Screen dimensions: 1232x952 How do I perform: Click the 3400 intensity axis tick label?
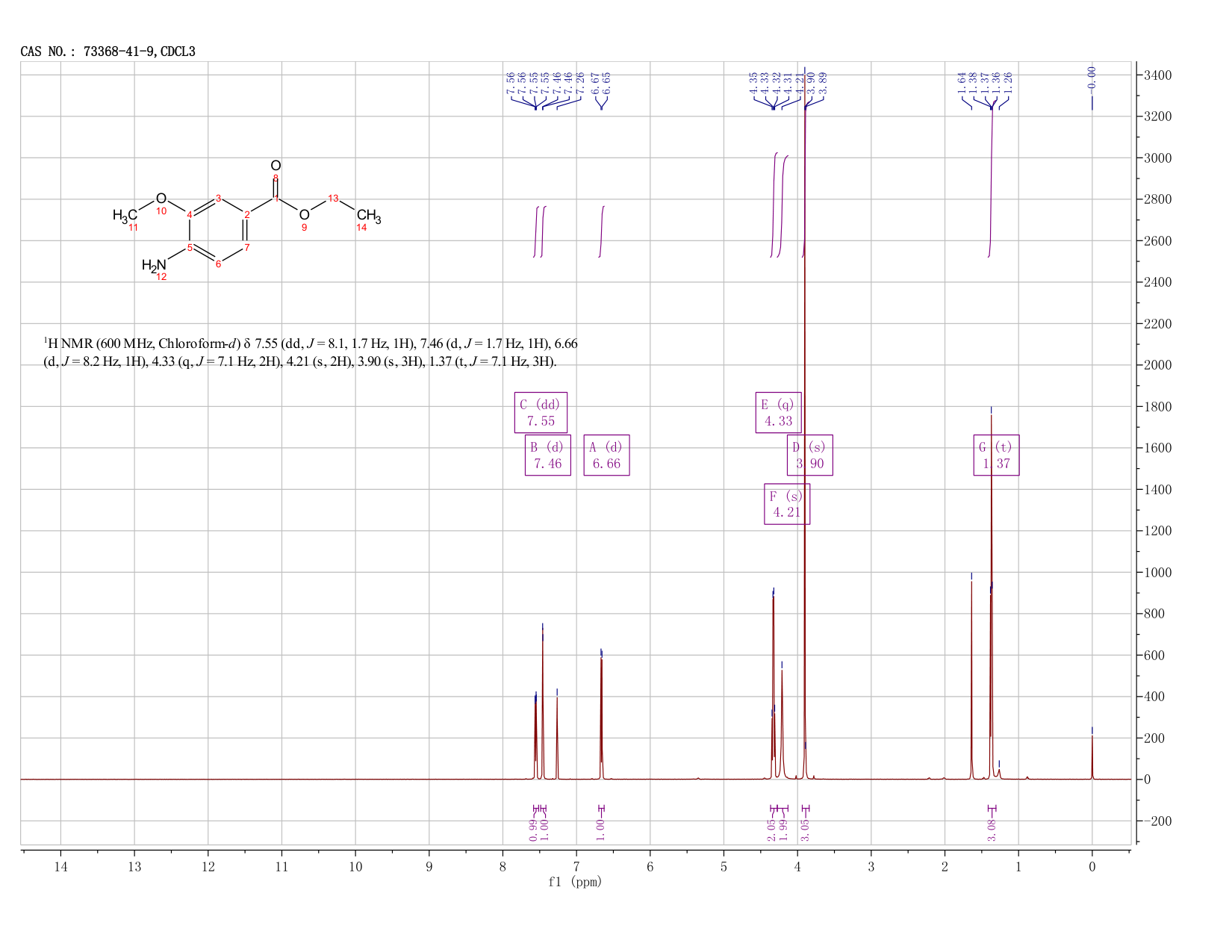(1157, 75)
